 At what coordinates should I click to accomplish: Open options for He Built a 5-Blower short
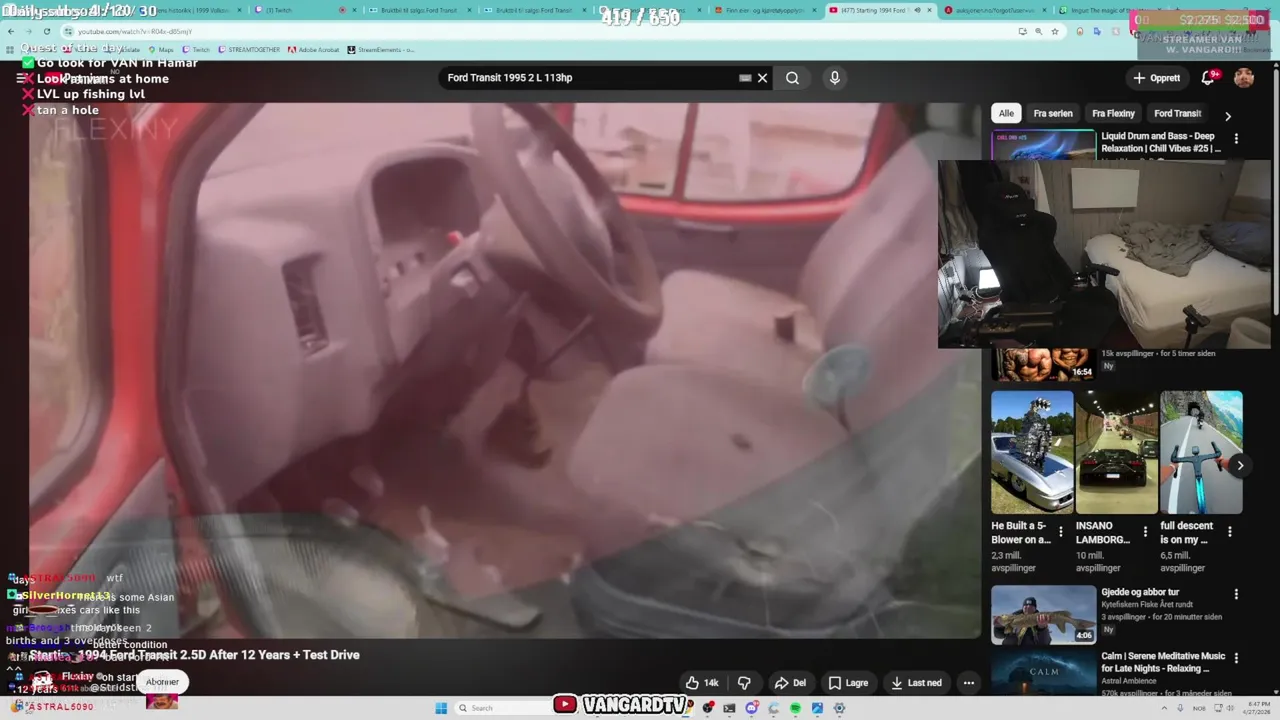[1061, 532]
